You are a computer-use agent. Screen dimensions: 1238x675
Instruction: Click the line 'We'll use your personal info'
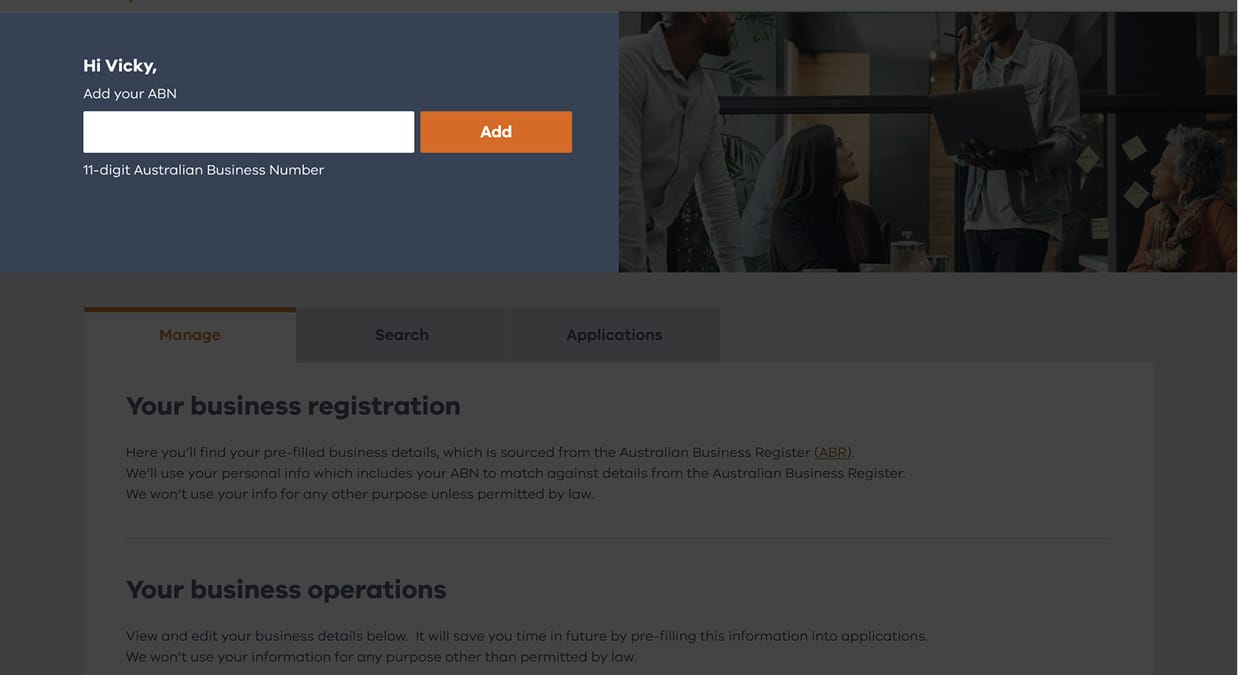(x=515, y=473)
